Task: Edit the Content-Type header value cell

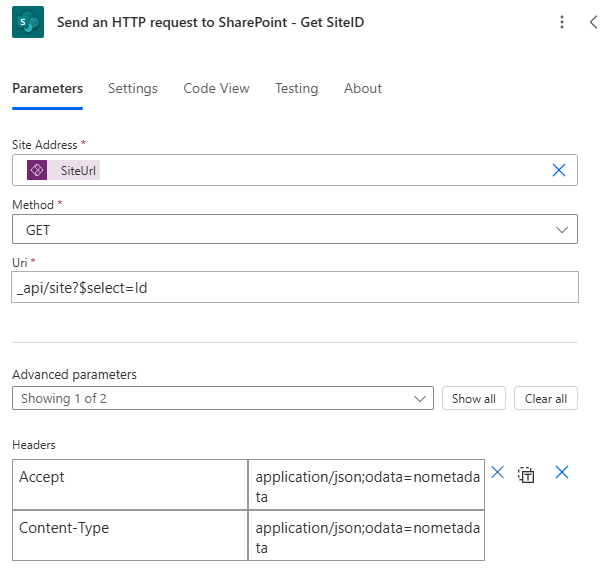Action: click(x=367, y=536)
